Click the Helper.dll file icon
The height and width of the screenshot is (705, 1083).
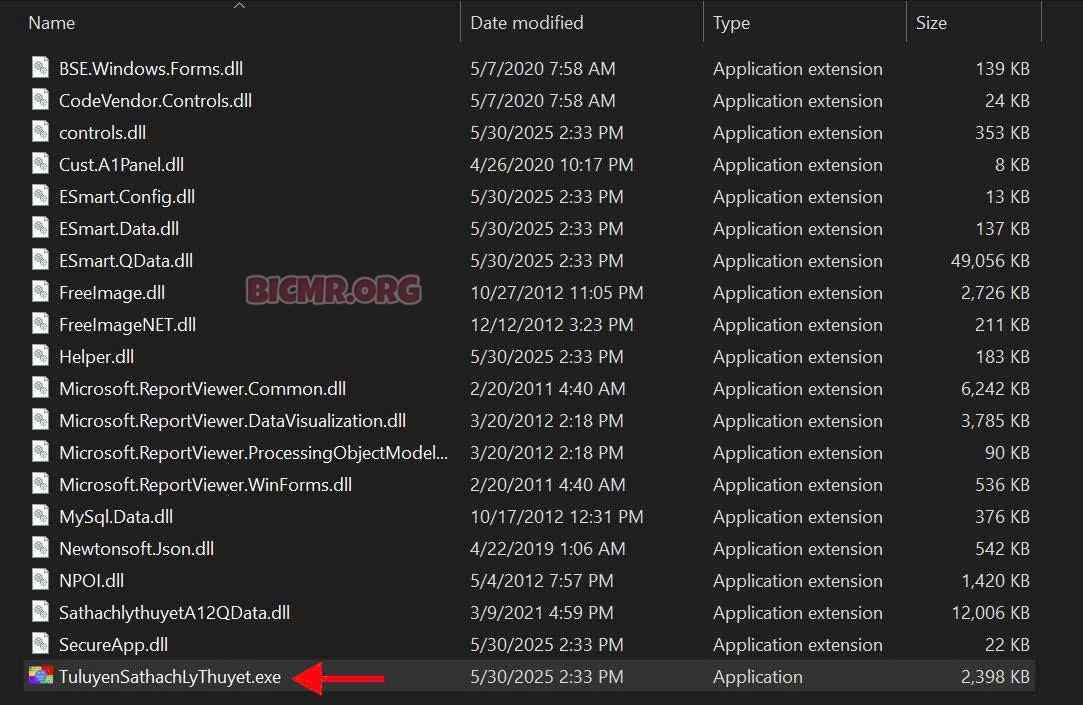[x=41, y=356]
